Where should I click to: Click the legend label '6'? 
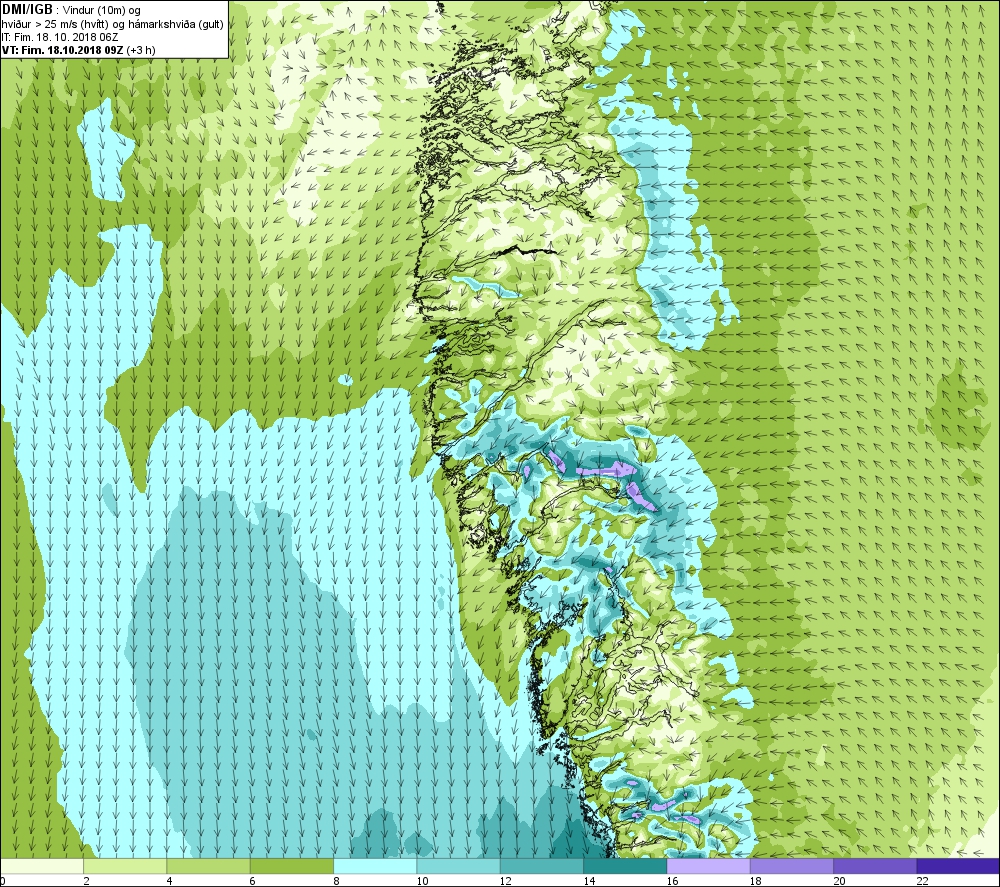click(253, 881)
